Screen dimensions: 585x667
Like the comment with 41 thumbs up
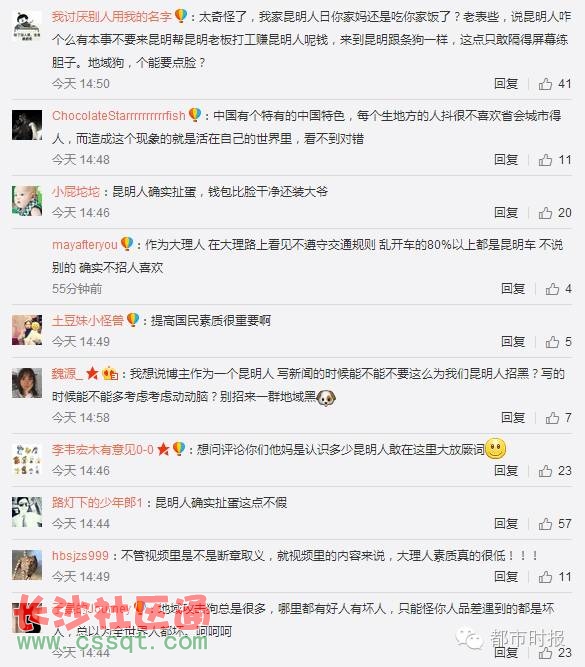tap(545, 84)
